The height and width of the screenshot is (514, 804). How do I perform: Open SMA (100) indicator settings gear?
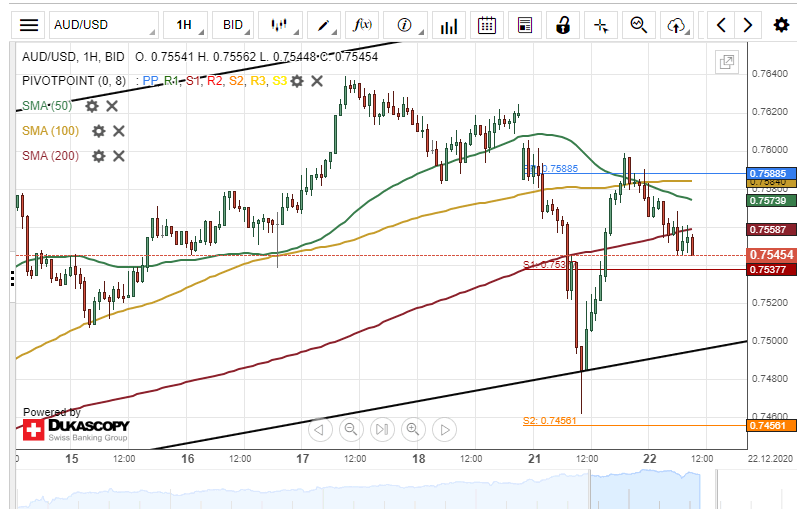(x=98, y=131)
